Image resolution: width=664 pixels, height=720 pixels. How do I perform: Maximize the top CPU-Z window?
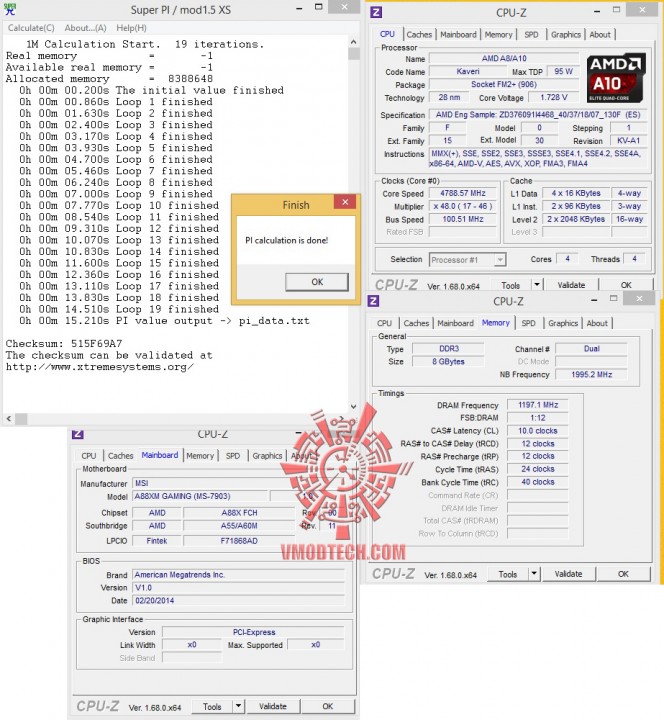click(x=616, y=10)
